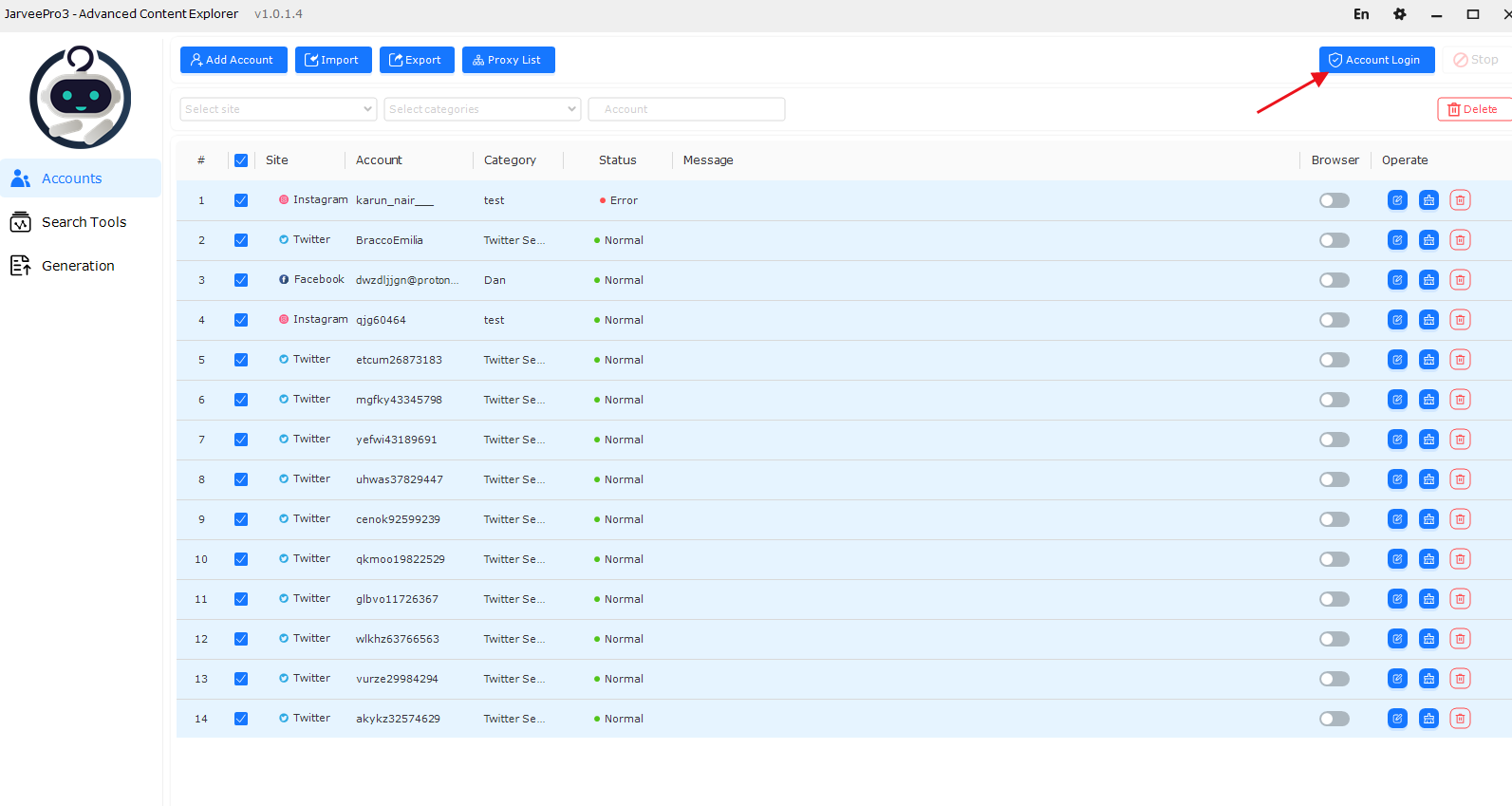The height and width of the screenshot is (806, 1512).
Task: Click the Account Login button
Action: (1375, 60)
